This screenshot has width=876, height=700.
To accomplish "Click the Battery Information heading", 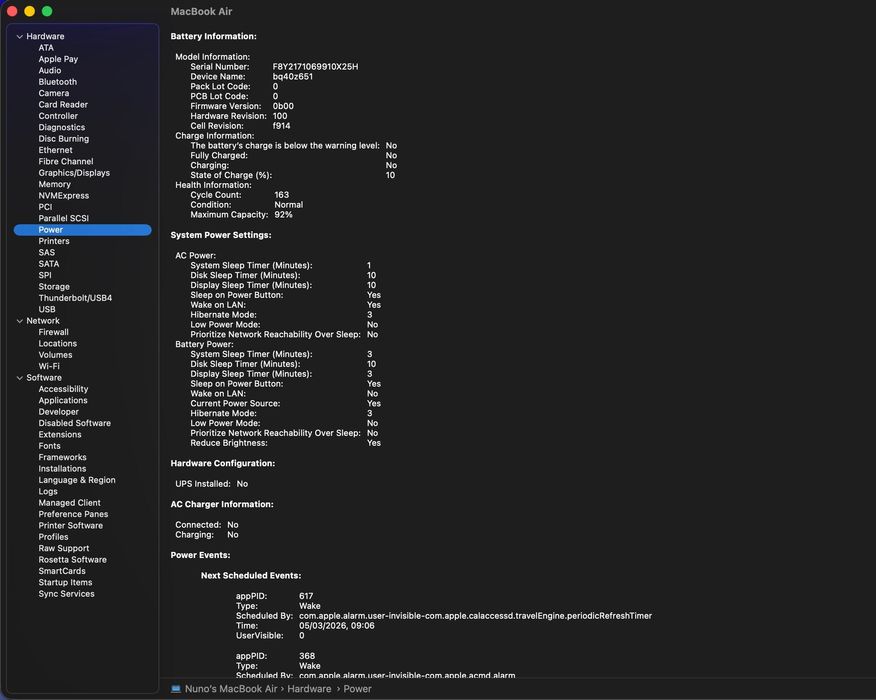I will click(213, 36).
